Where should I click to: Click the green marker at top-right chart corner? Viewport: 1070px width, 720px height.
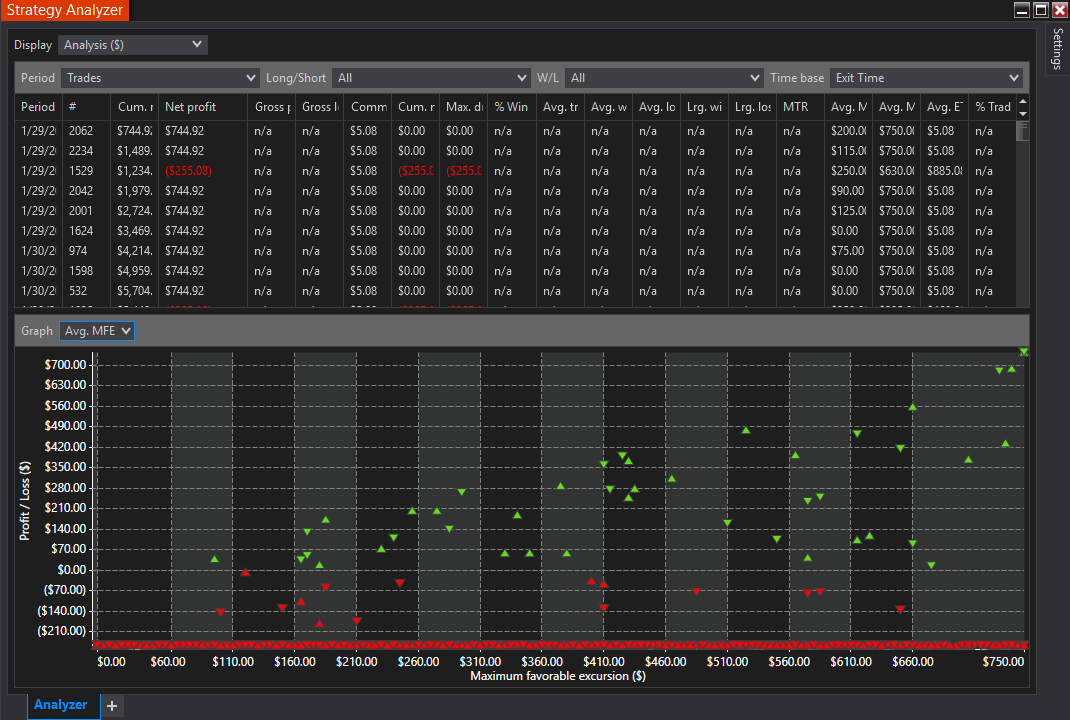pos(1024,352)
